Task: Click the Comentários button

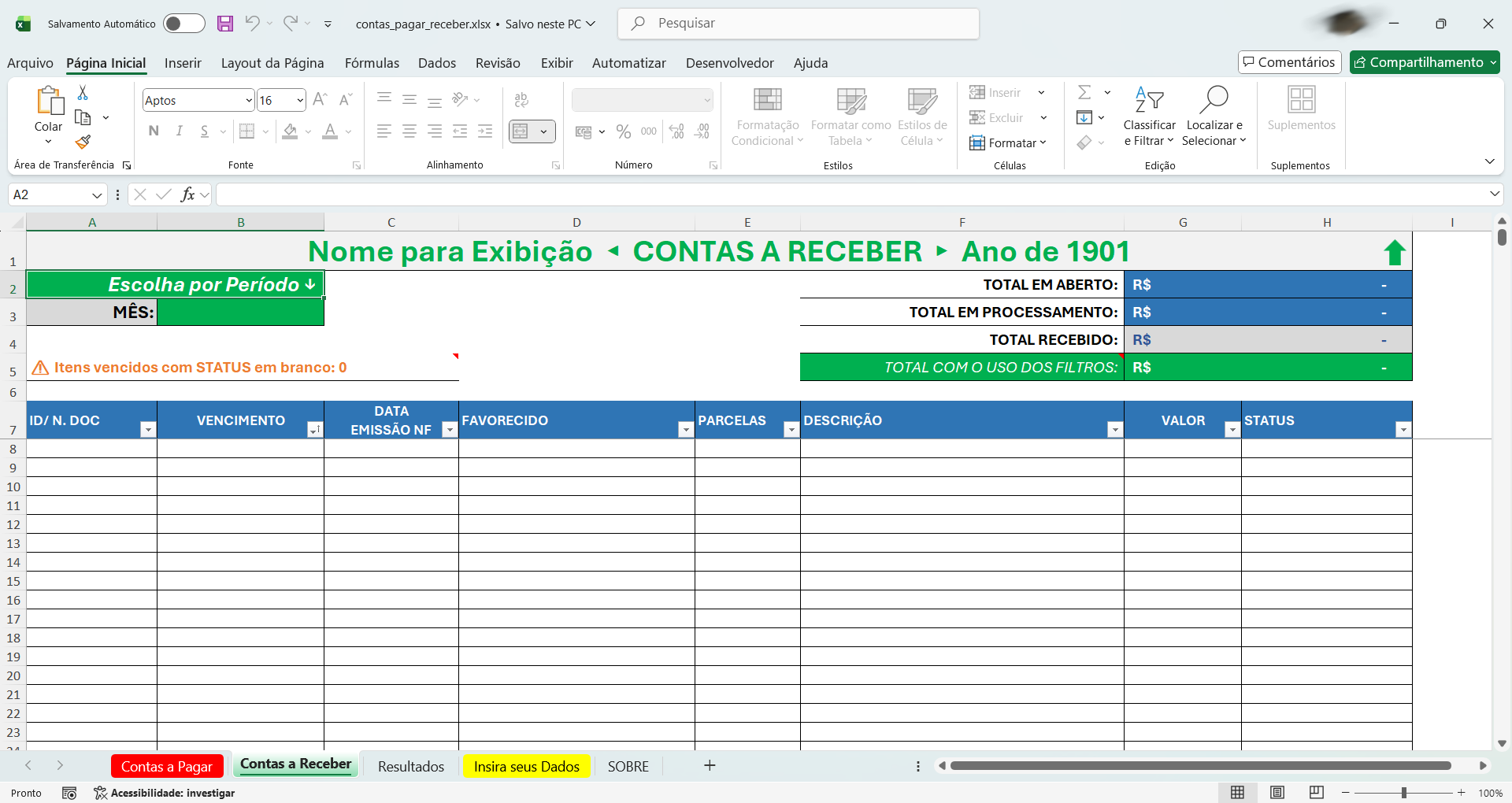Action: point(1289,62)
